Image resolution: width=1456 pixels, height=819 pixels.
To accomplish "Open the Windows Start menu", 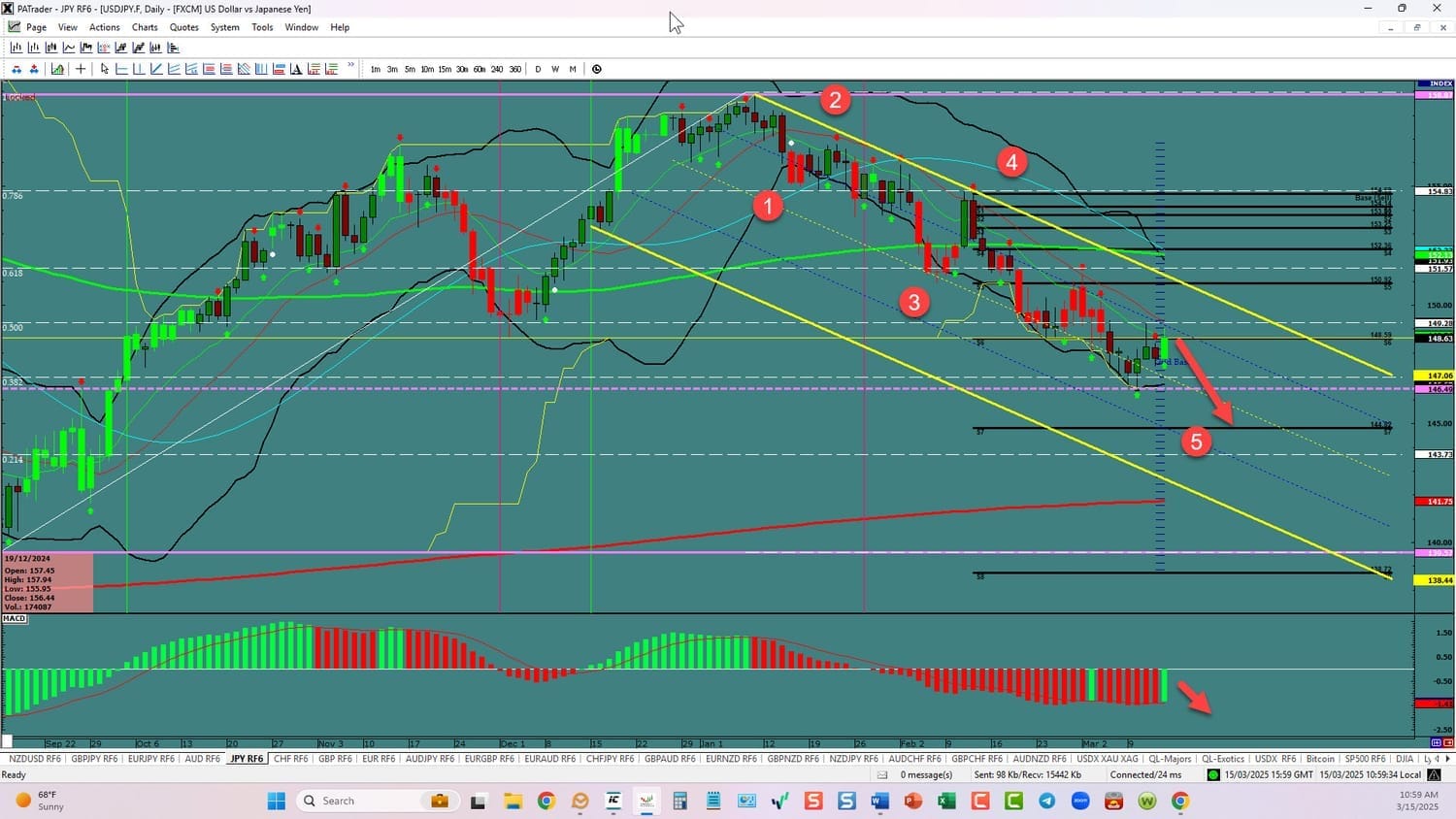I will (277, 801).
